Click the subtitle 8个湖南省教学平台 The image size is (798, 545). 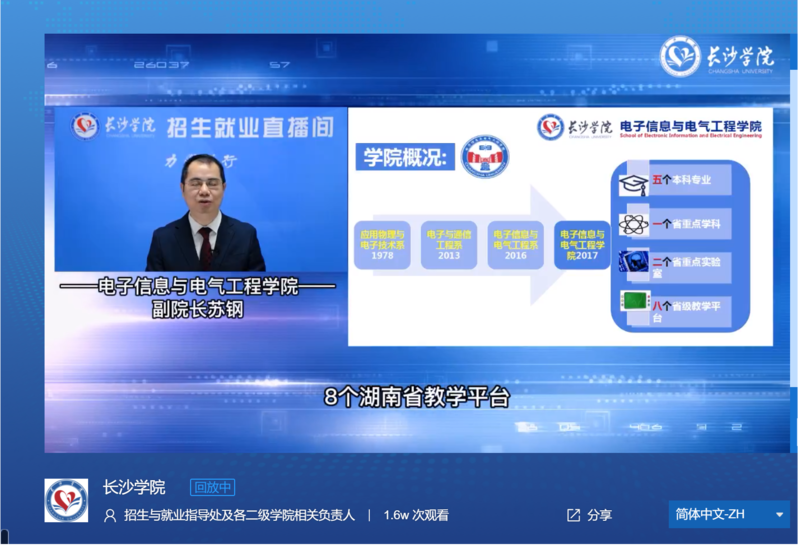(x=416, y=397)
